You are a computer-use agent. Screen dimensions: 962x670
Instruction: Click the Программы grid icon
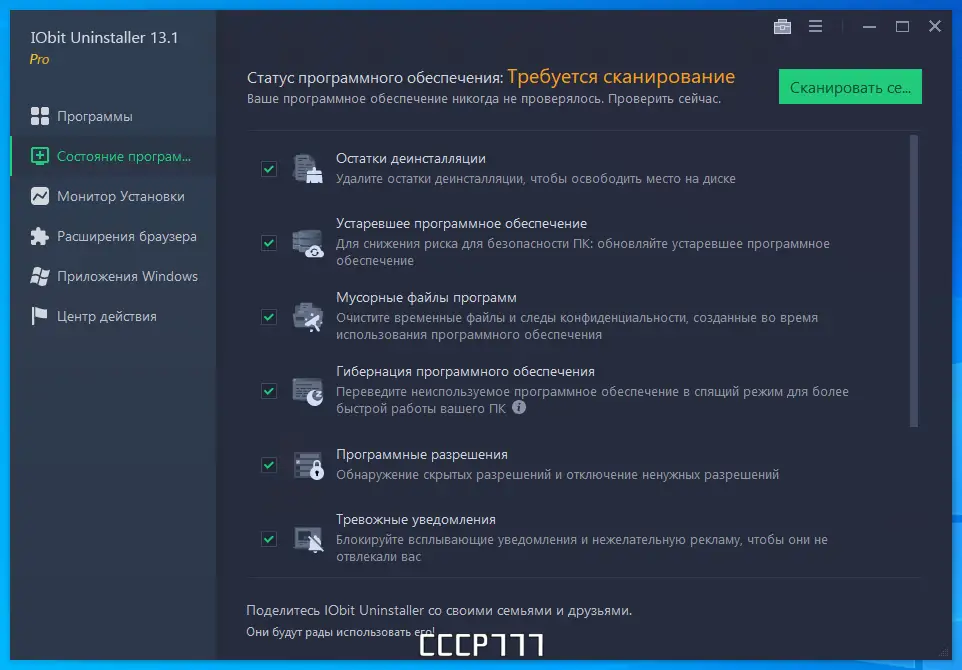(x=40, y=116)
